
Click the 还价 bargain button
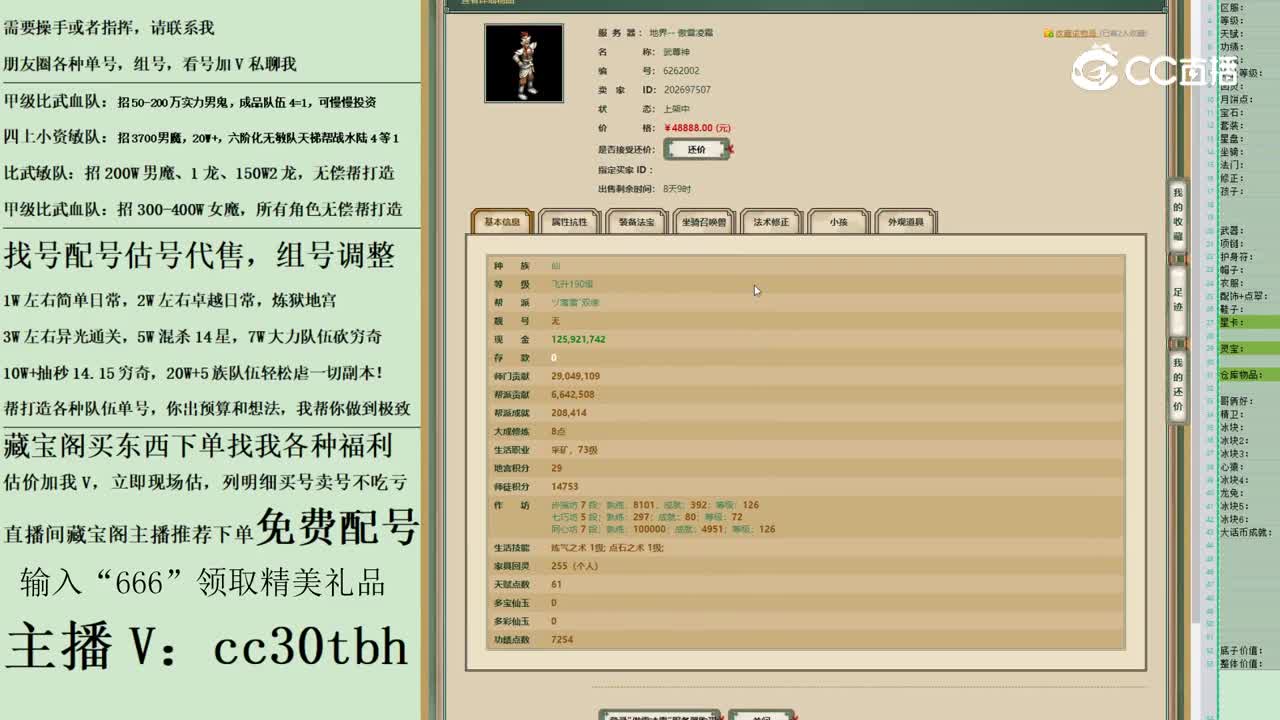[x=696, y=149]
